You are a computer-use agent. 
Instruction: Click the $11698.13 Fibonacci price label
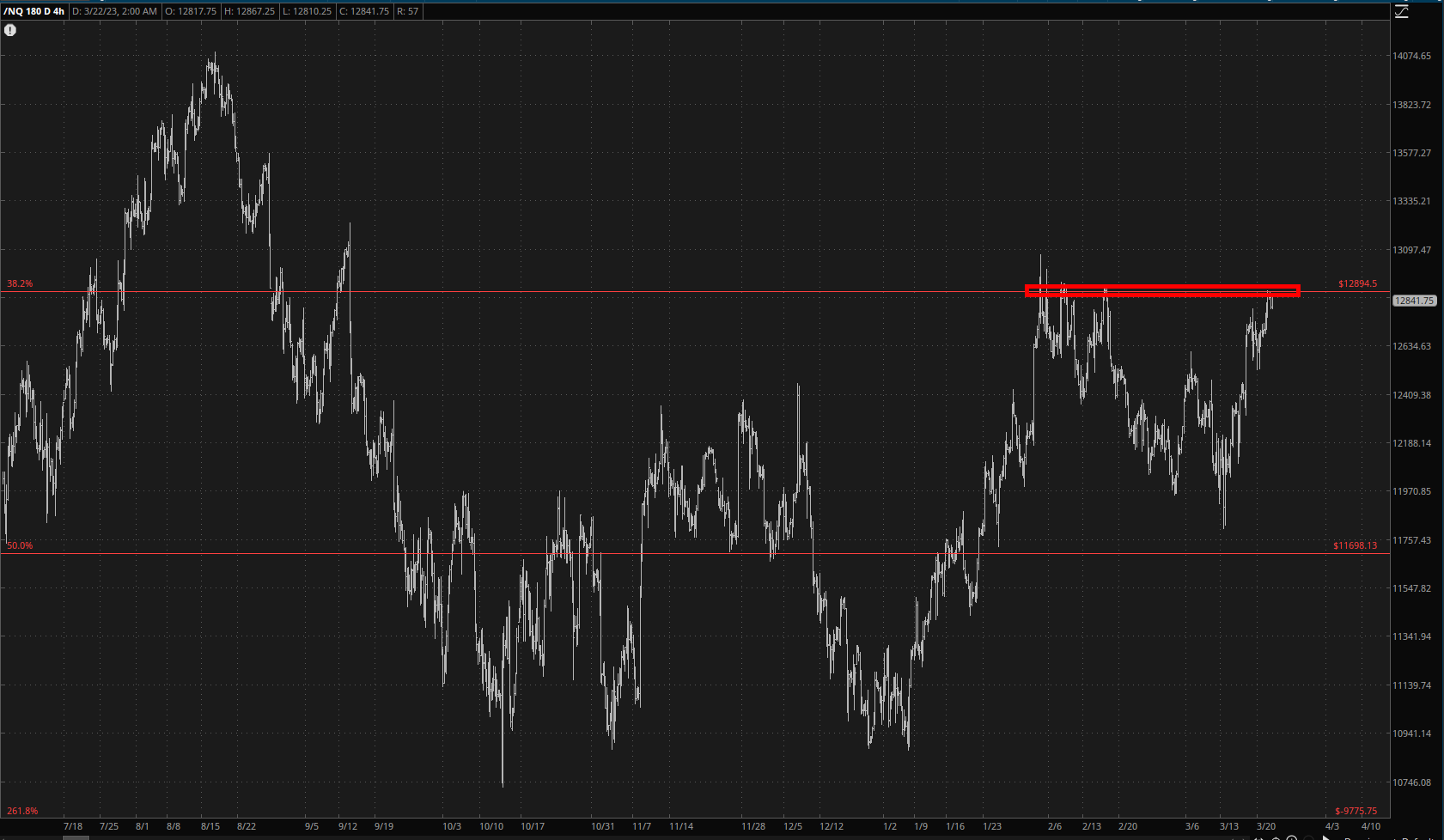[1355, 545]
